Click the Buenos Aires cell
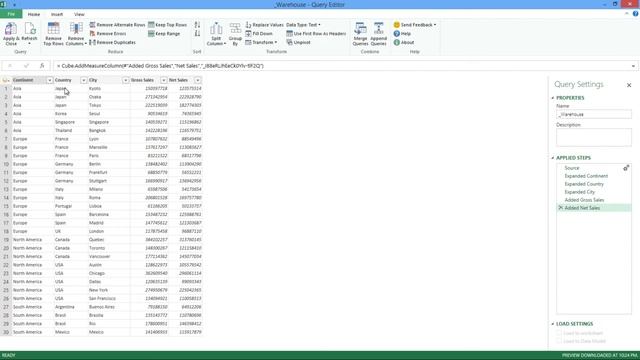640x360 pixels. [x=109, y=307]
